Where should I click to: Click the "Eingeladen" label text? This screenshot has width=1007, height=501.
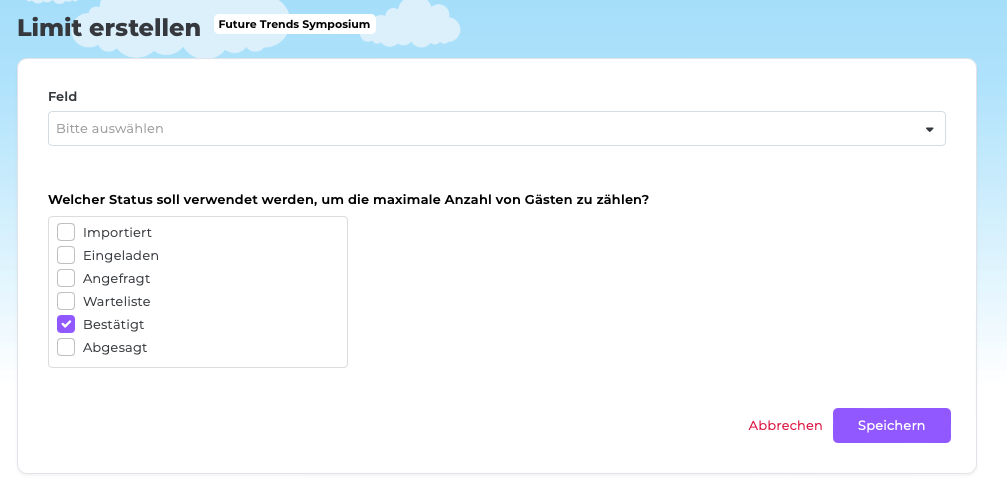[121, 256]
